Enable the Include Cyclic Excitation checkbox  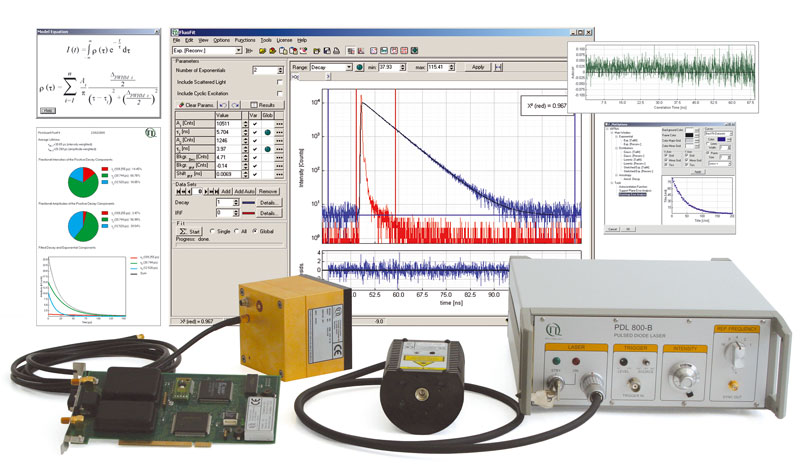pyautogui.click(x=280, y=94)
